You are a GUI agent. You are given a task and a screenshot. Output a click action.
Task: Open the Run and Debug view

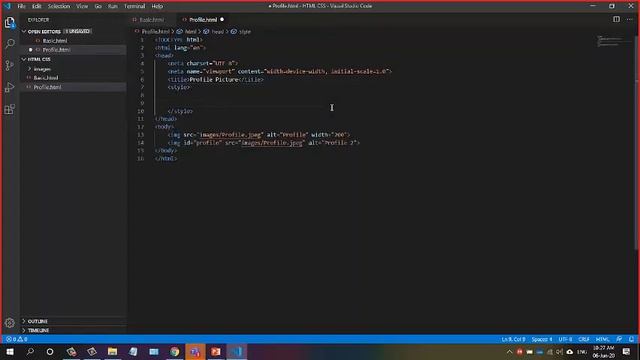(9, 87)
